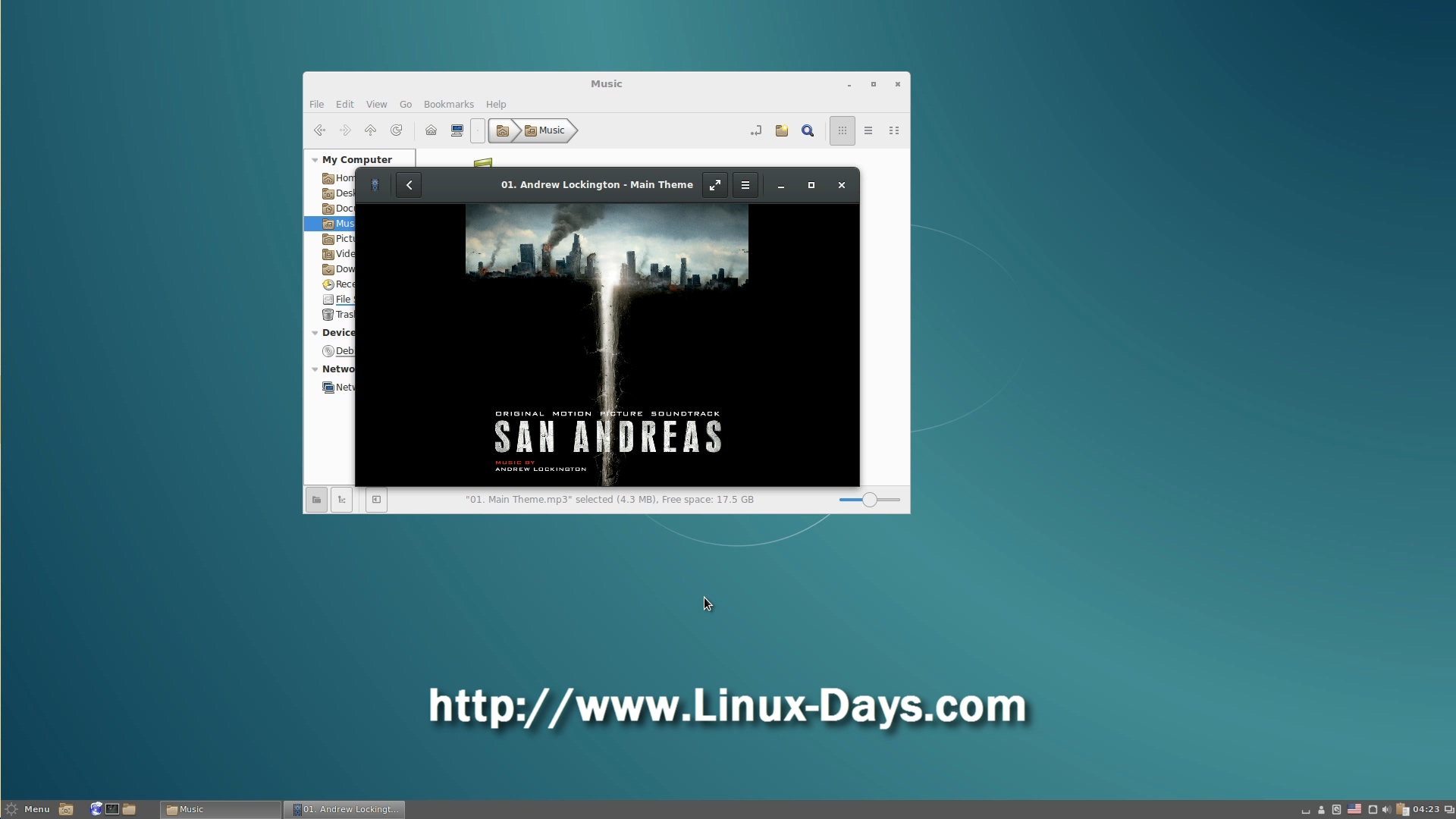Reload the current folder view
Viewport: 1456px width, 819px height.
(396, 130)
